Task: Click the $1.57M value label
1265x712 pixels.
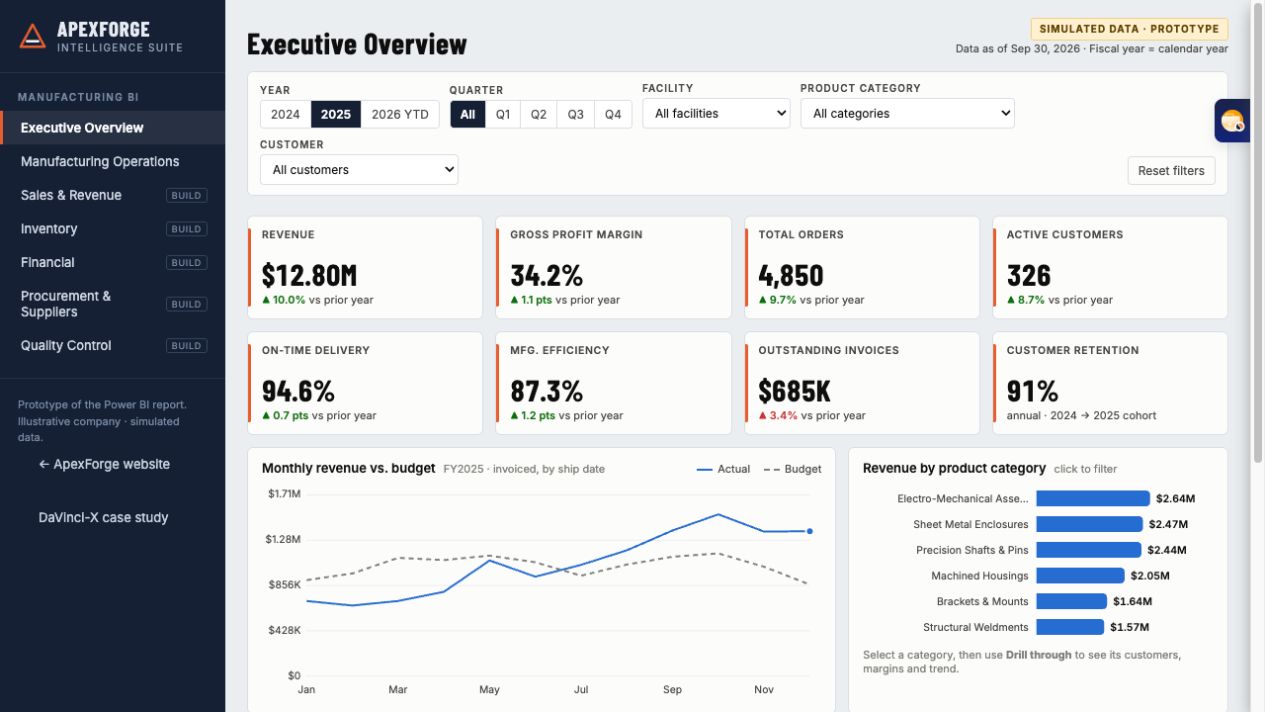Action: coord(1130,627)
